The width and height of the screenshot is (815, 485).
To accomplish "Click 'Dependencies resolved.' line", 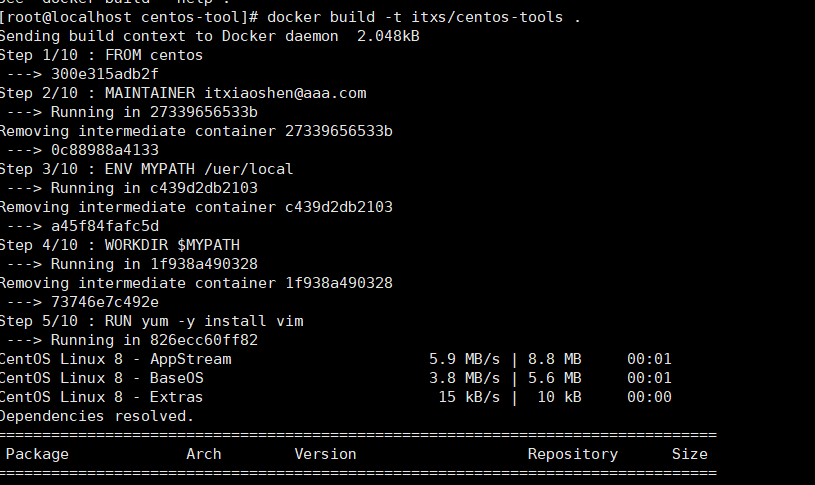I will click(x=97, y=416).
